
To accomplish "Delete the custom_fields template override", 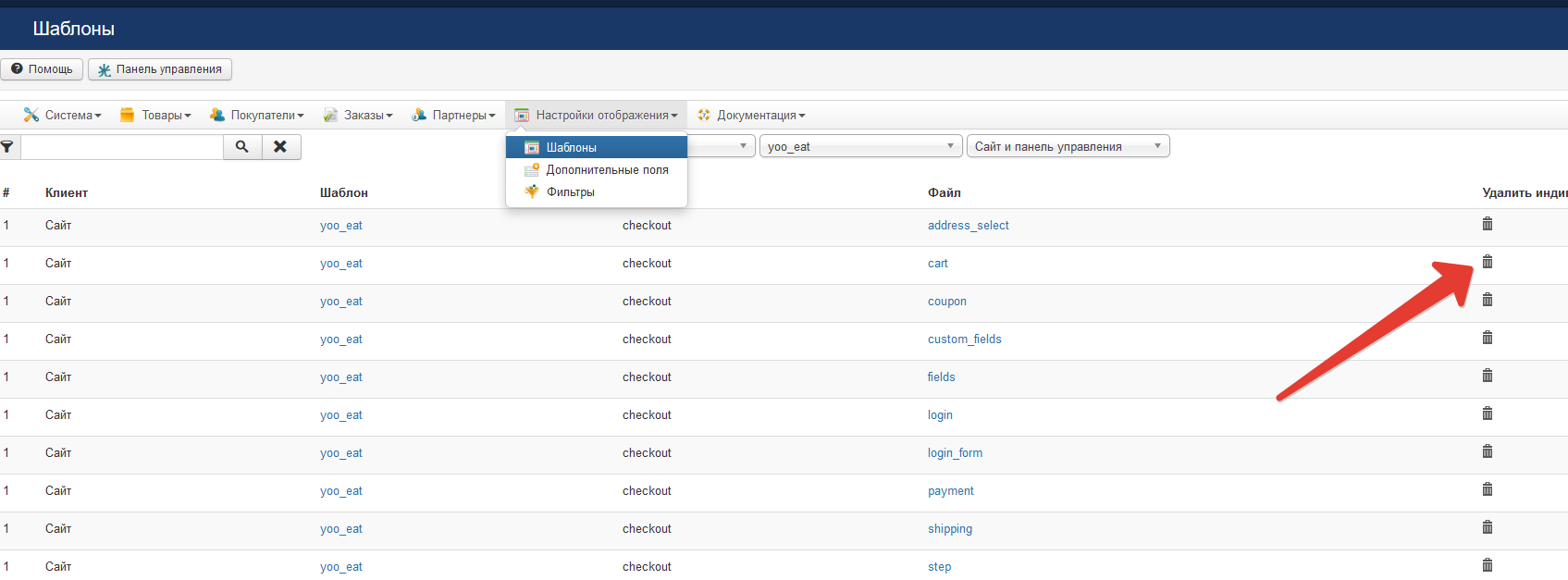I will (x=1488, y=338).
